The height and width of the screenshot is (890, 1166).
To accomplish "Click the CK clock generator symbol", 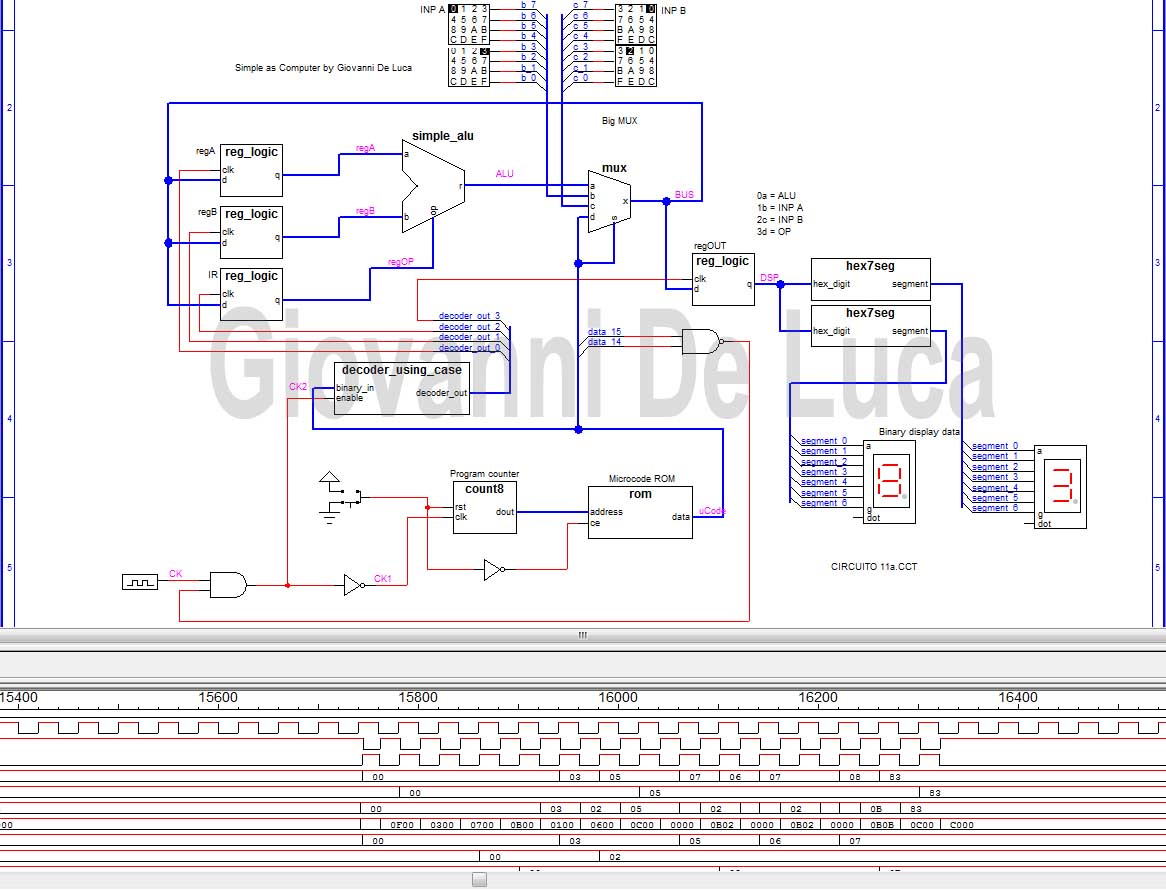I will [x=140, y=582].
